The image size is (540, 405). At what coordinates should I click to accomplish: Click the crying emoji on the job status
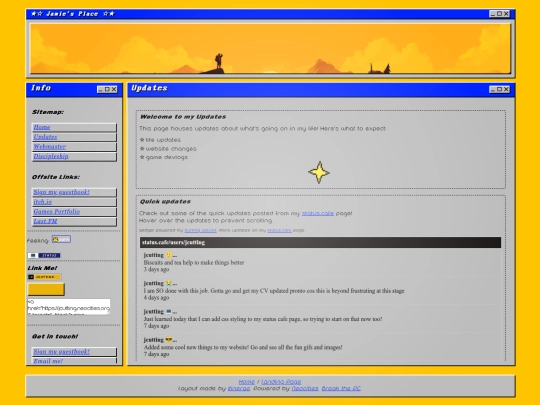pyautogui.click(x=168, y=283)
